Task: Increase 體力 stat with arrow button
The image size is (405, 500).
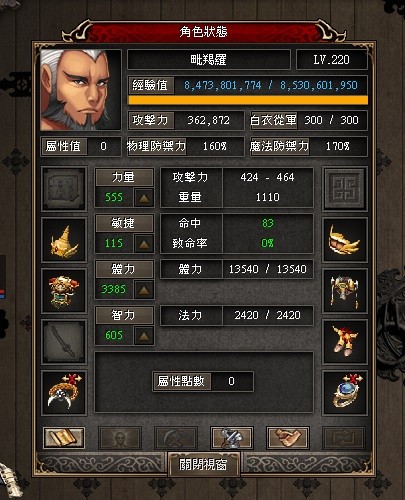Action: (144, 290)
